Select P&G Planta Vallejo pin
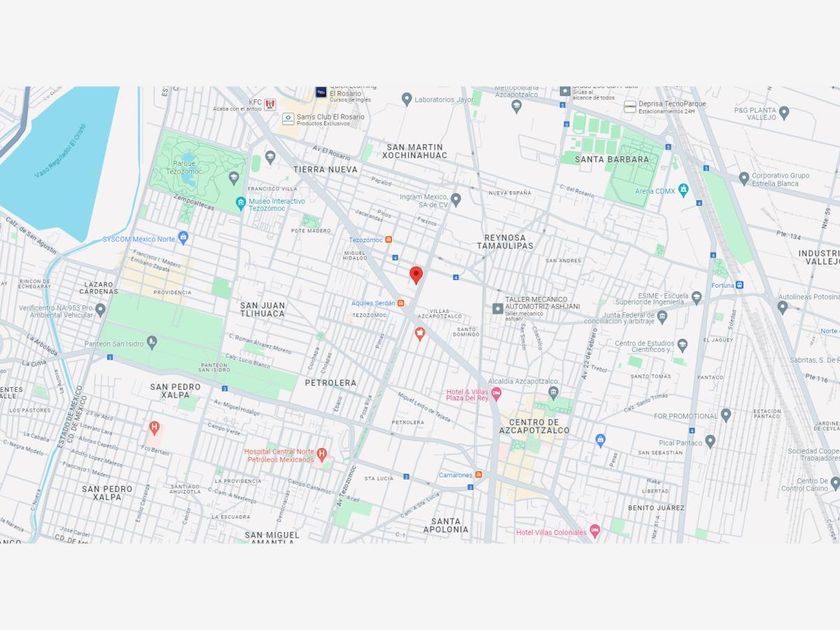Screen dimensions: 840x630 [x=784, y=112]
